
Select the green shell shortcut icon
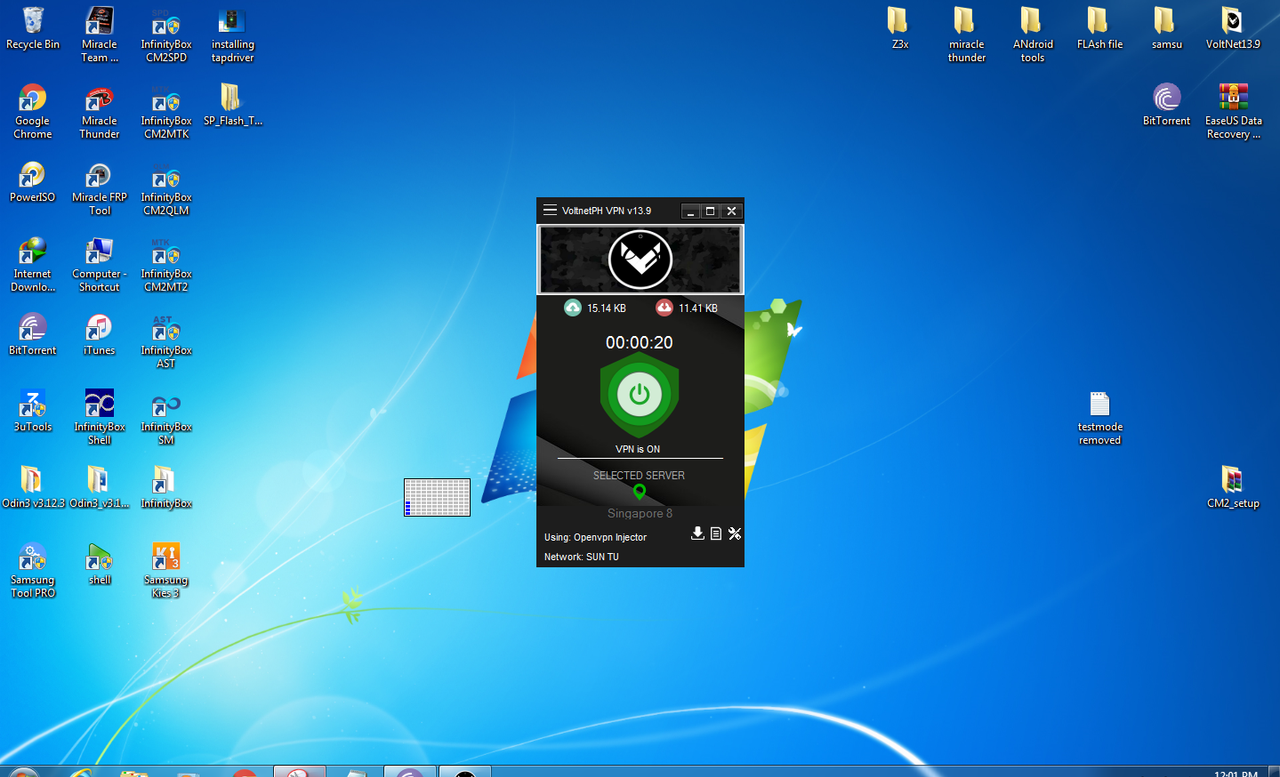pyautogui.click(x=99, y=563)
